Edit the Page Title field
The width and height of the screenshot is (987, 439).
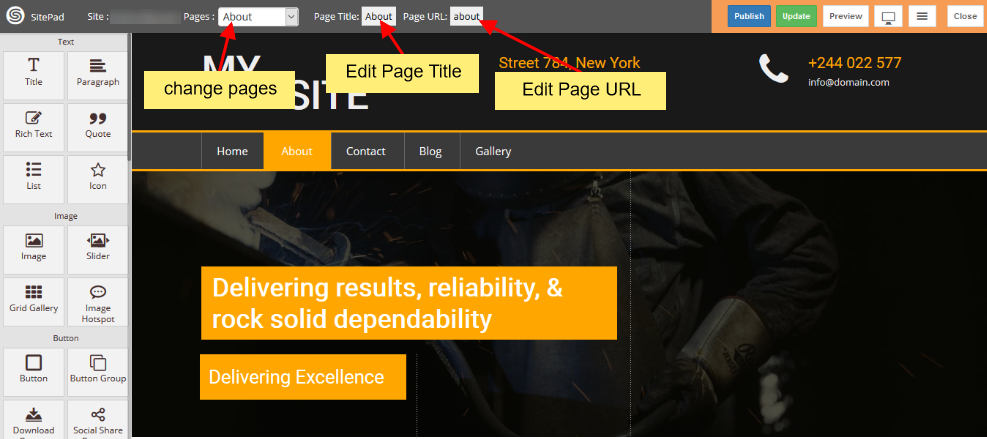378,17
